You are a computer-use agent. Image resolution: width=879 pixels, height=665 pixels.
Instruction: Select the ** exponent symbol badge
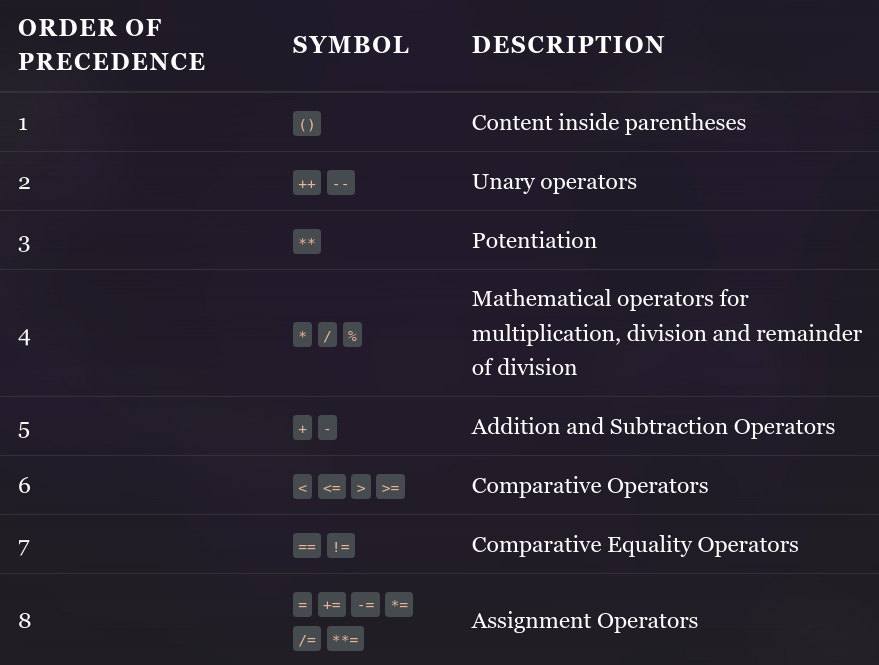point(307,242)
